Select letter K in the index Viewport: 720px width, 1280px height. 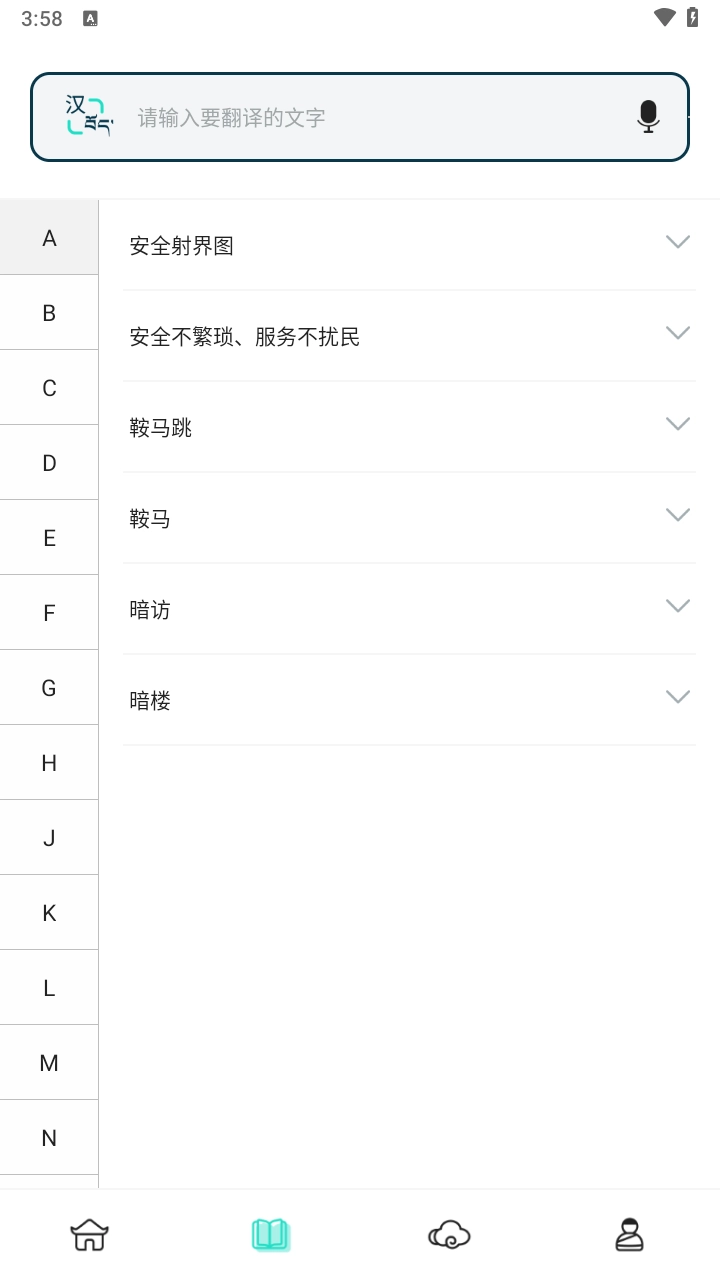(x=49, y=913)
